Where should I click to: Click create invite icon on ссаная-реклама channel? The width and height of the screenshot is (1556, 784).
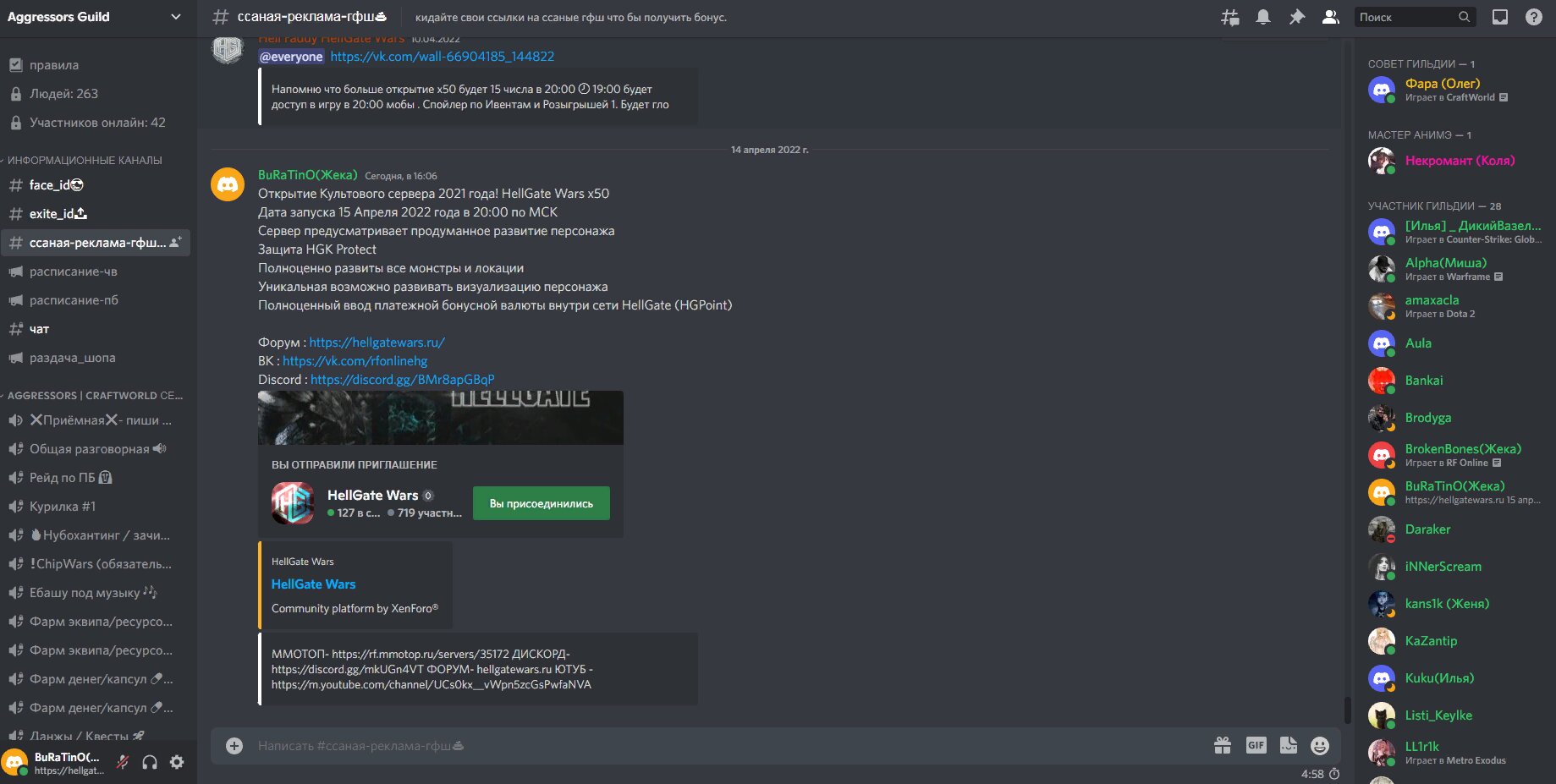point(175,243)
